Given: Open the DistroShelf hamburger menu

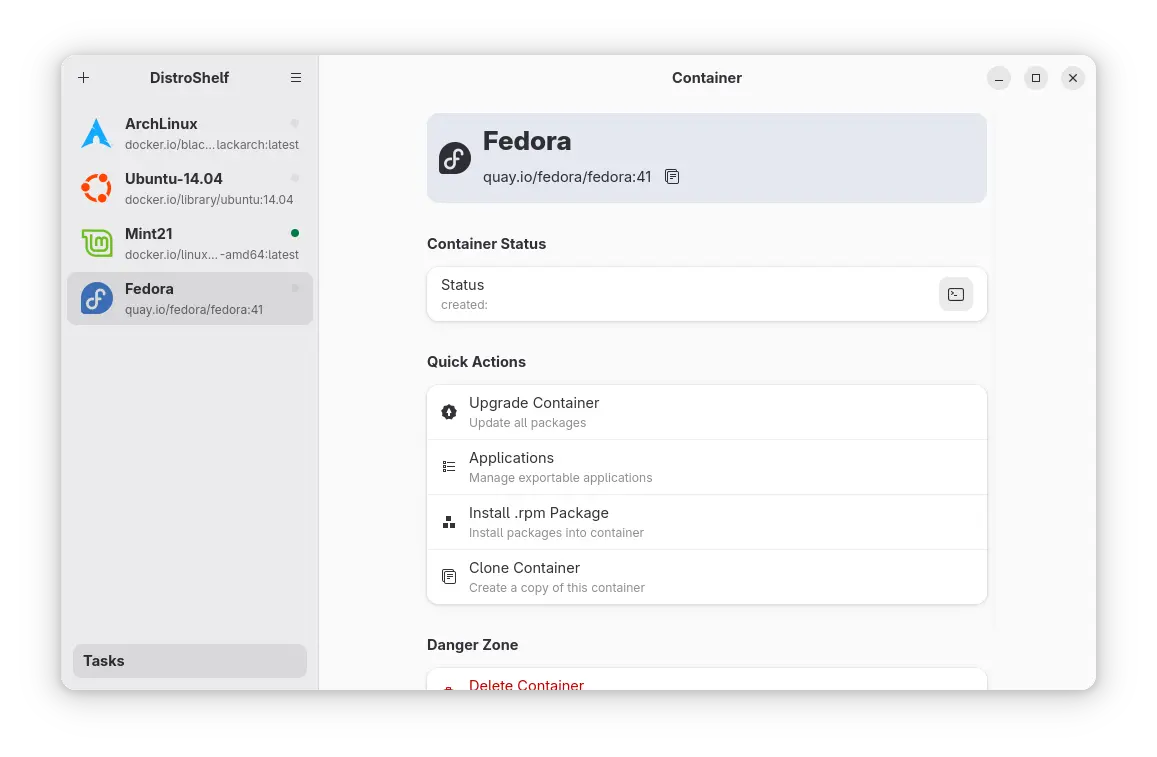Looking at the screenshot, I should (296, 77).
